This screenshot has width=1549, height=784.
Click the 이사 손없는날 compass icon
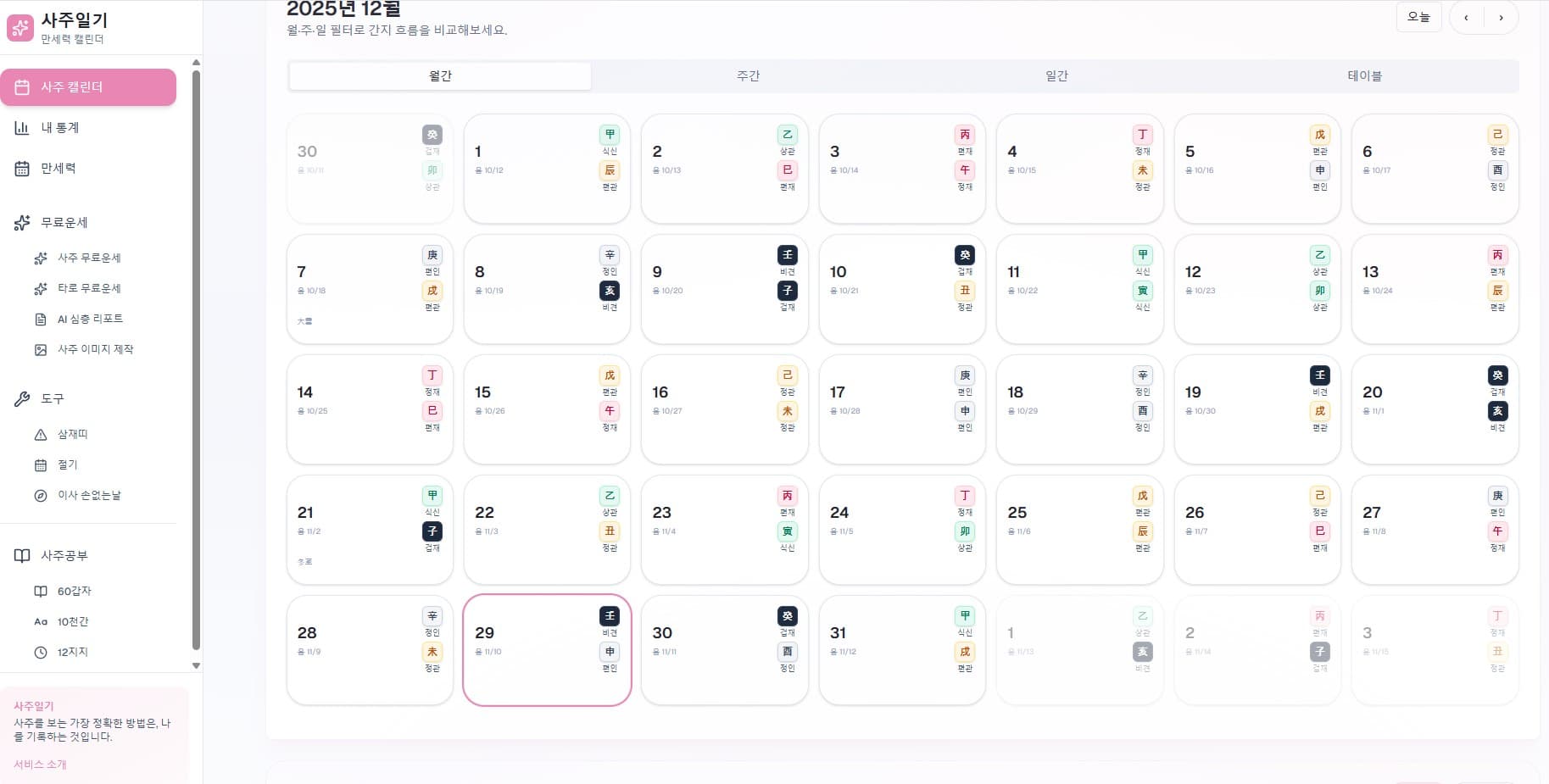(41, 496)
